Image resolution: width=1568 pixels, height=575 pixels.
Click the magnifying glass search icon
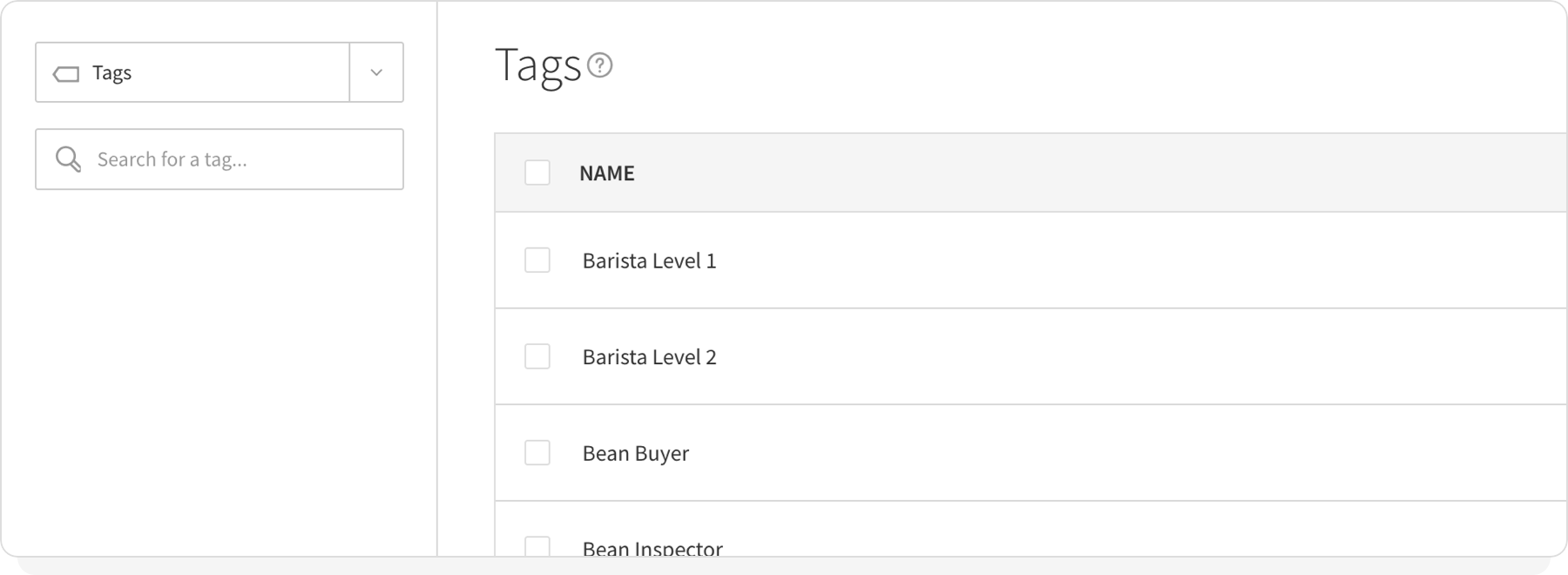[x=67, y=159]
